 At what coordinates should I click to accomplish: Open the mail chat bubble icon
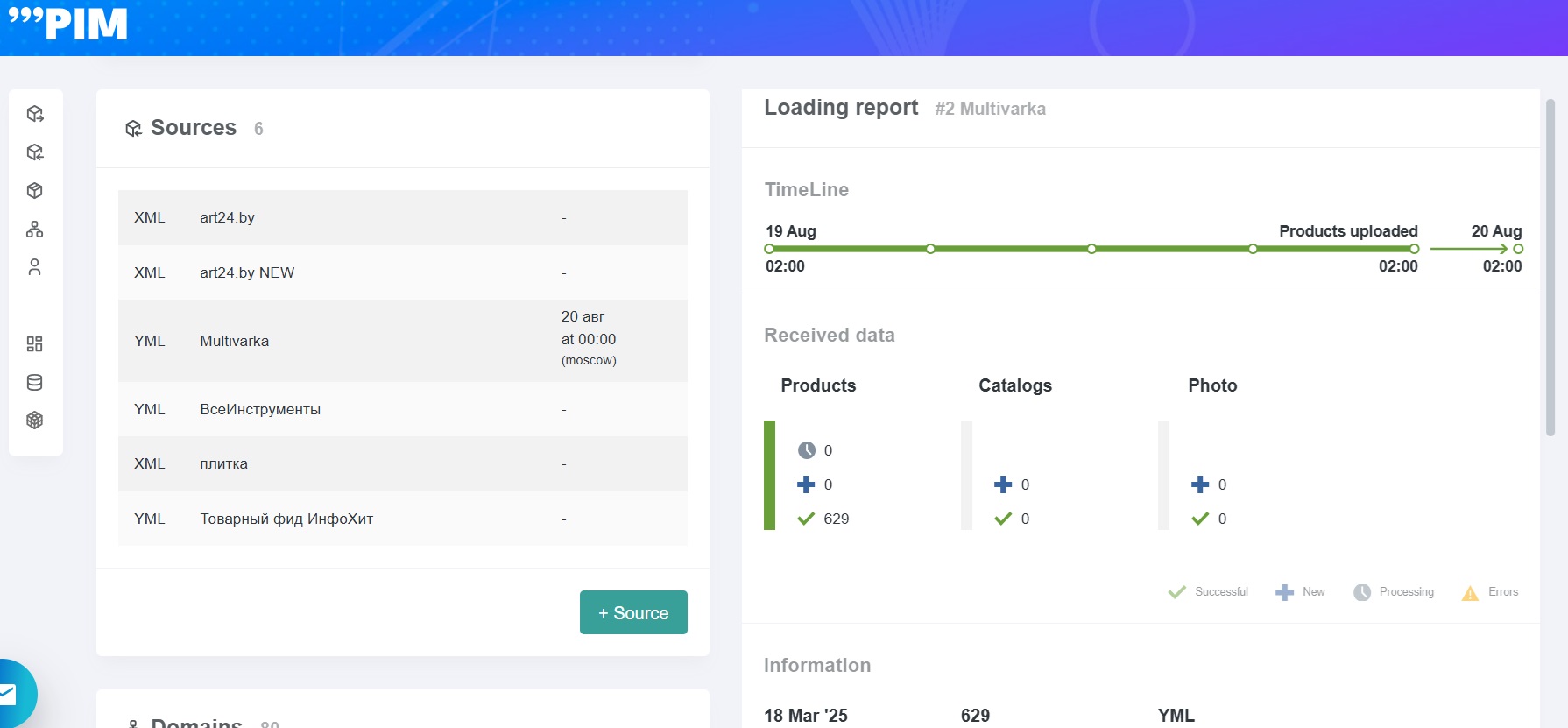click(x=9, y=695)
